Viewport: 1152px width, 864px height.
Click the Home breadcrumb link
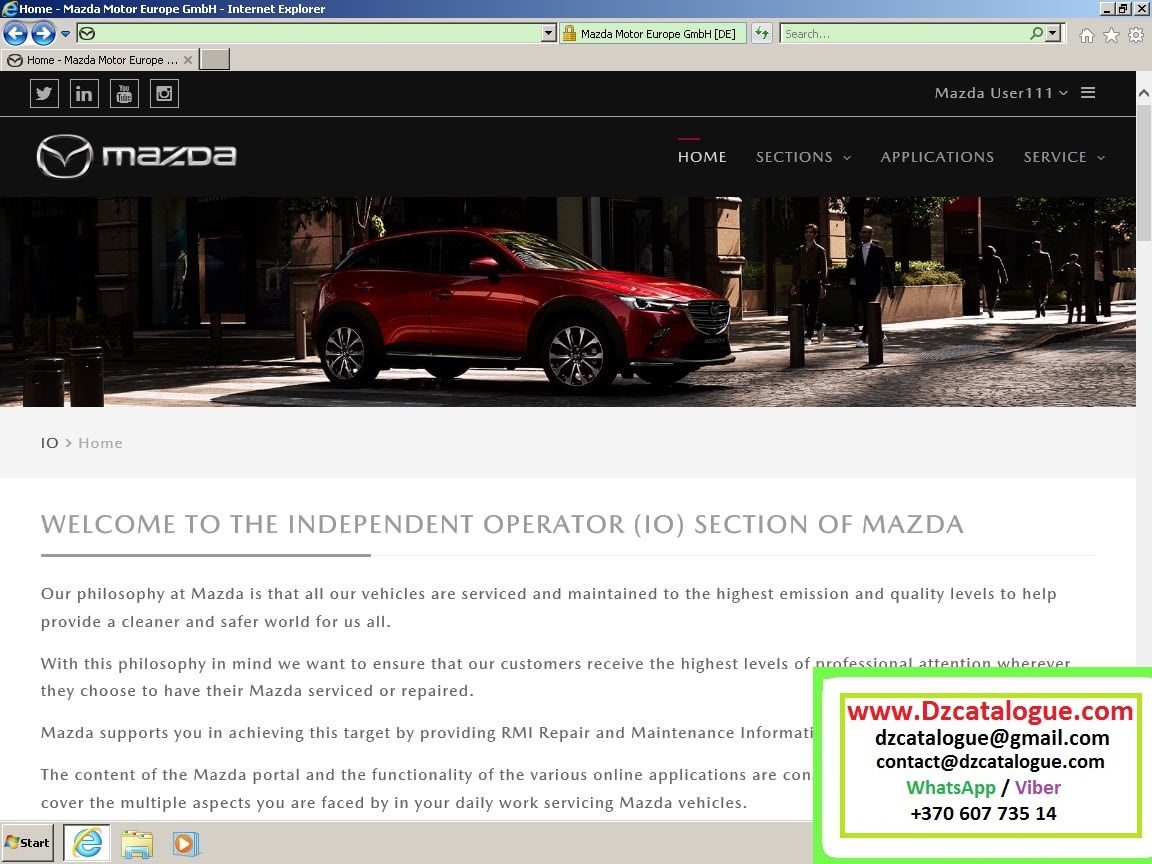pos(101,443)
